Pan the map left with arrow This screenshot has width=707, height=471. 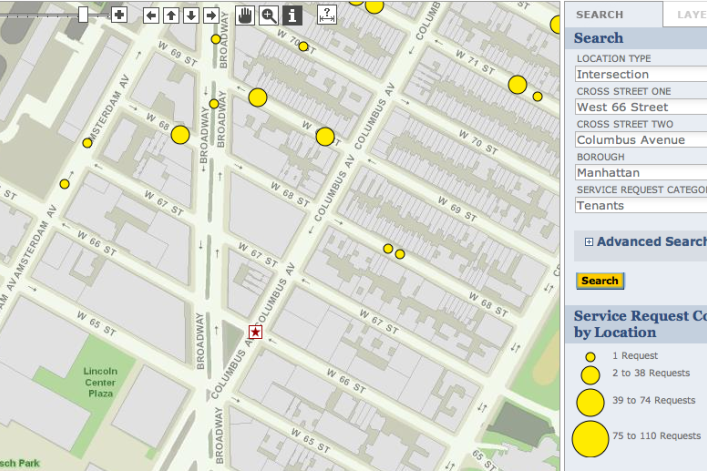click(151, 15)
